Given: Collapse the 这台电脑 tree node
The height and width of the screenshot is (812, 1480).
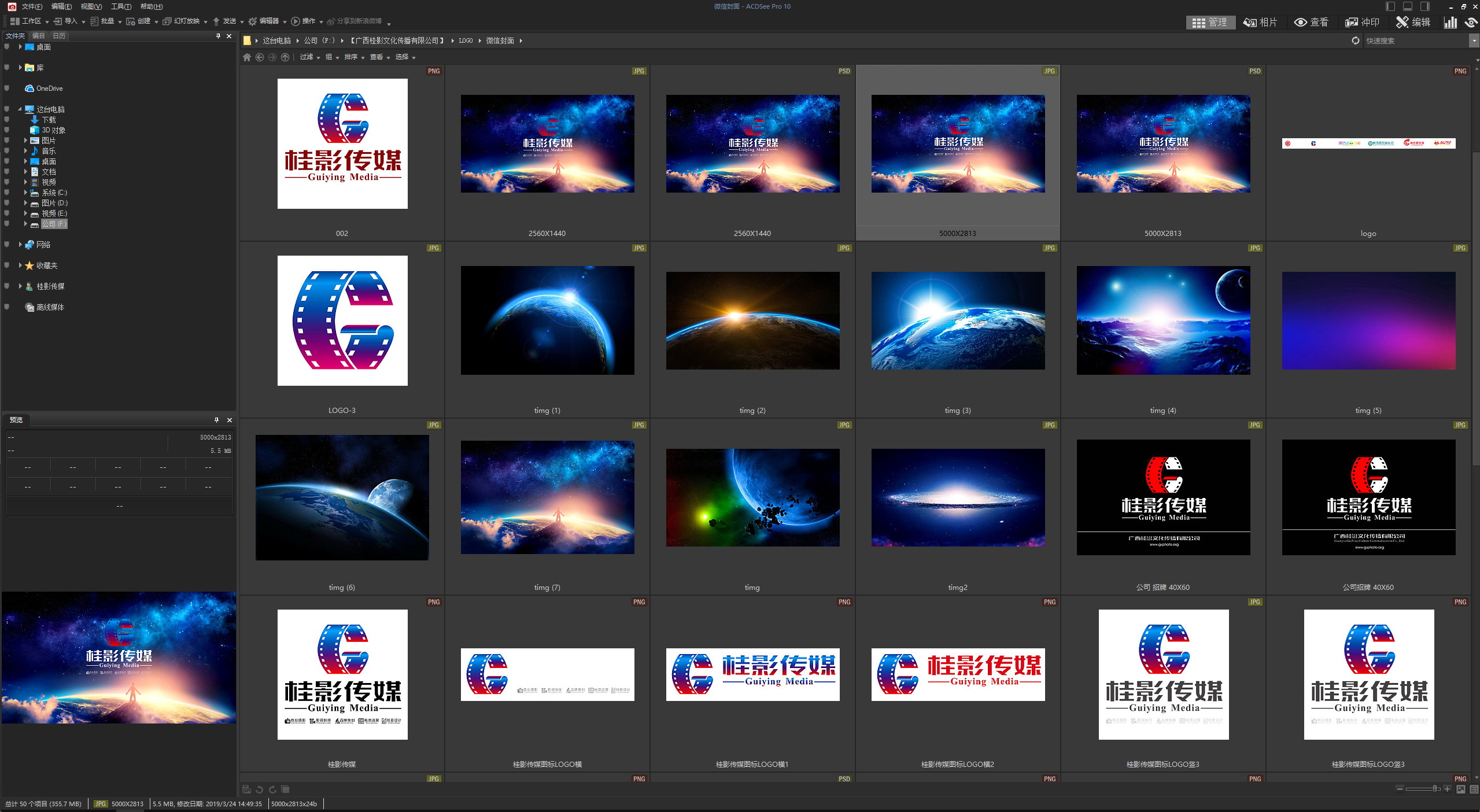Looking at the screenshot, I should coord(20,109).
